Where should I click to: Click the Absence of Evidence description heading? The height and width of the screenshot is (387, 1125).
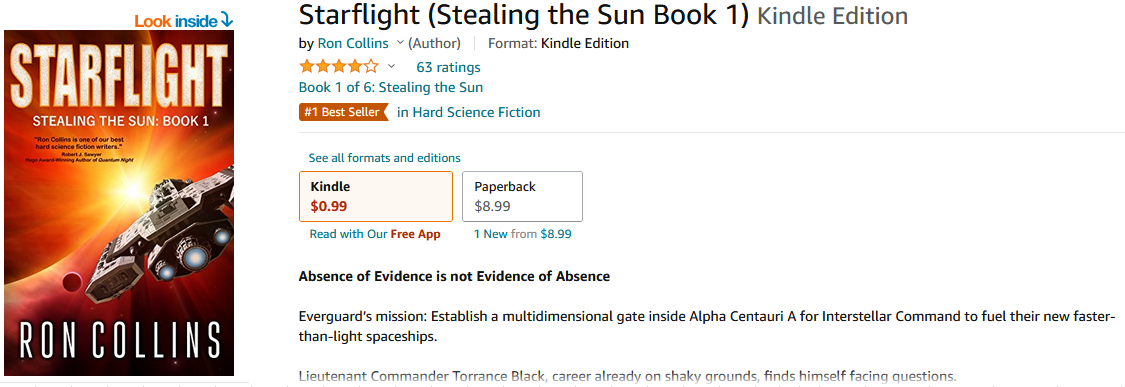[x=454, y=276]
